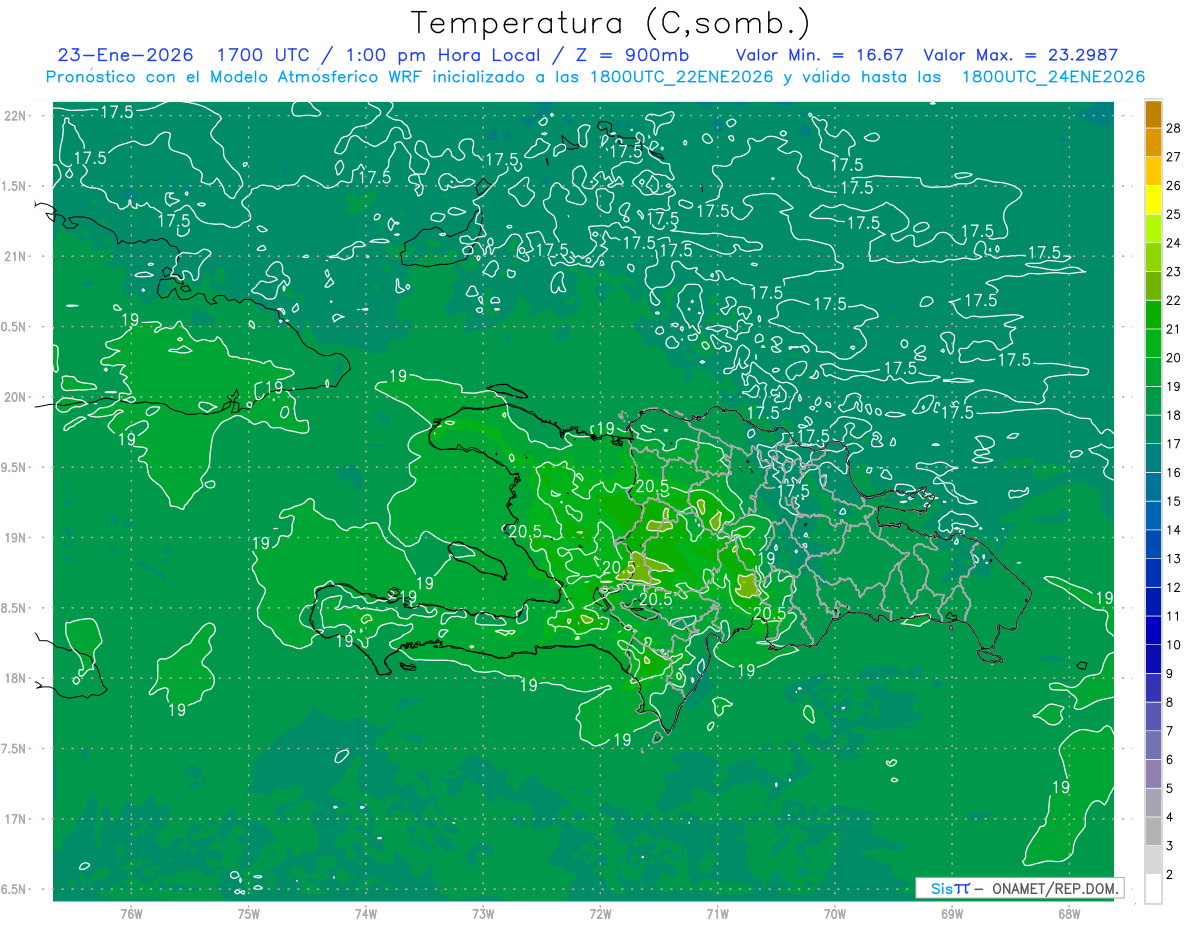This screenshot has width=1200, height=927.
Task: Click the colorbar legend label '8'
Action: tap(1170, 703)
